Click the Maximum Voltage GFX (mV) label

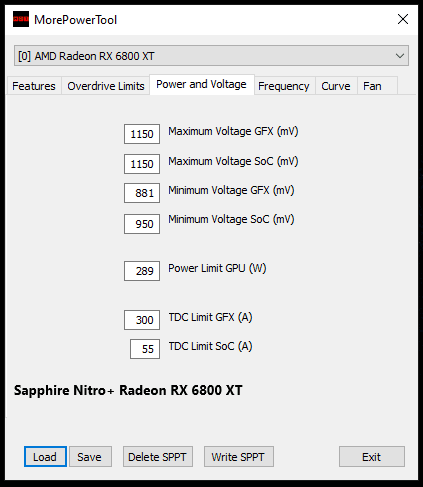click(x=233, y=132)
